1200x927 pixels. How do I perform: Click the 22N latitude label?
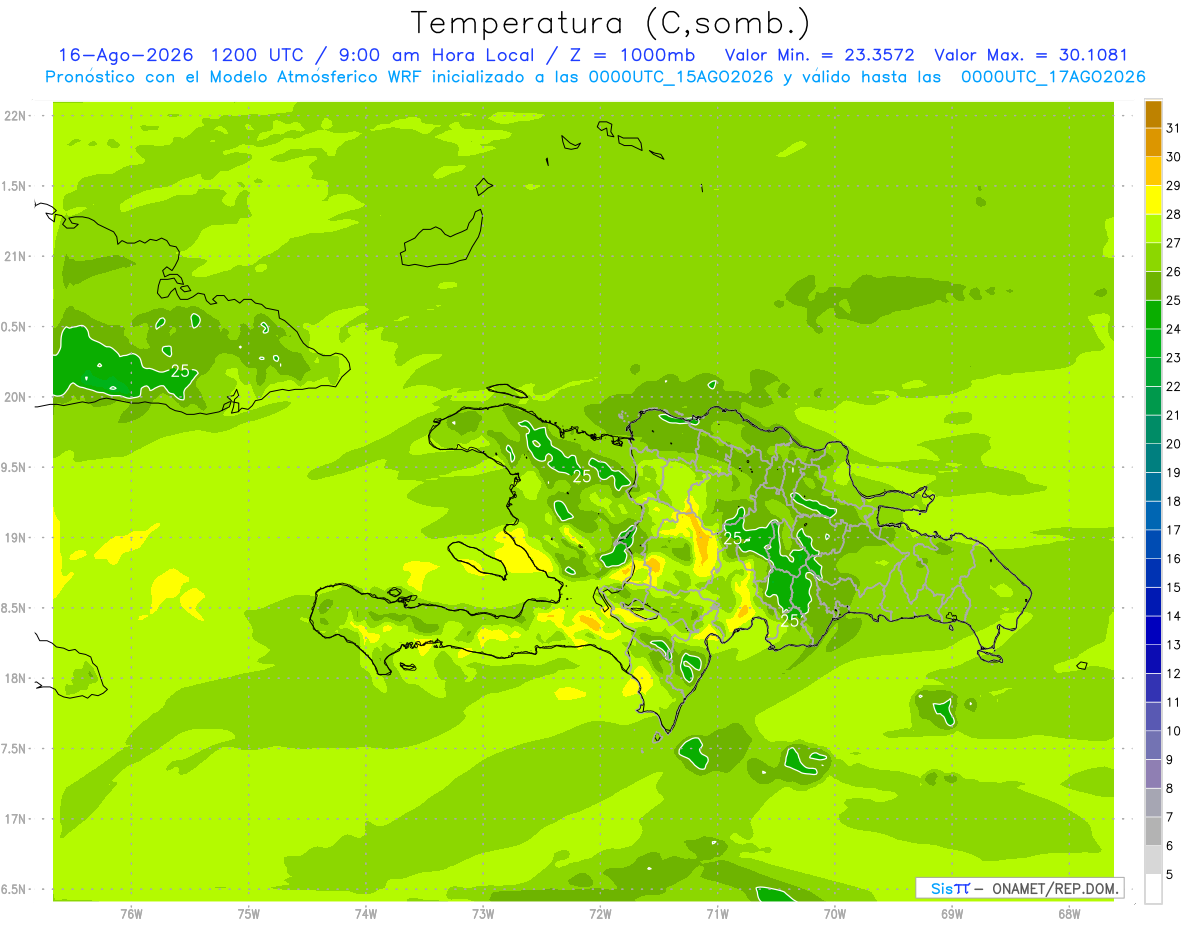(16, 116)
